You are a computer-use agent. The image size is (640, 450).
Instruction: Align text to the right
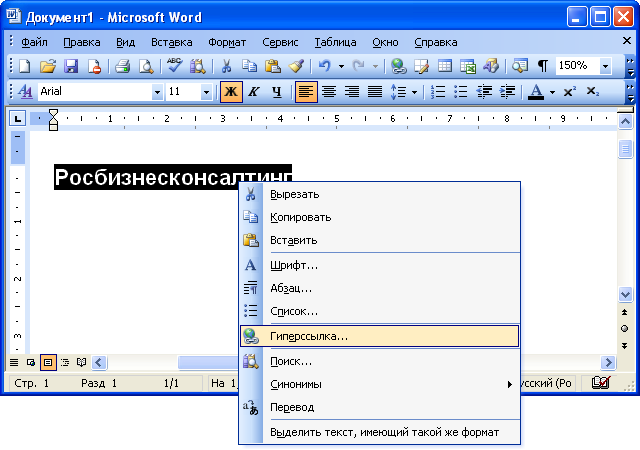coord(352,91)
